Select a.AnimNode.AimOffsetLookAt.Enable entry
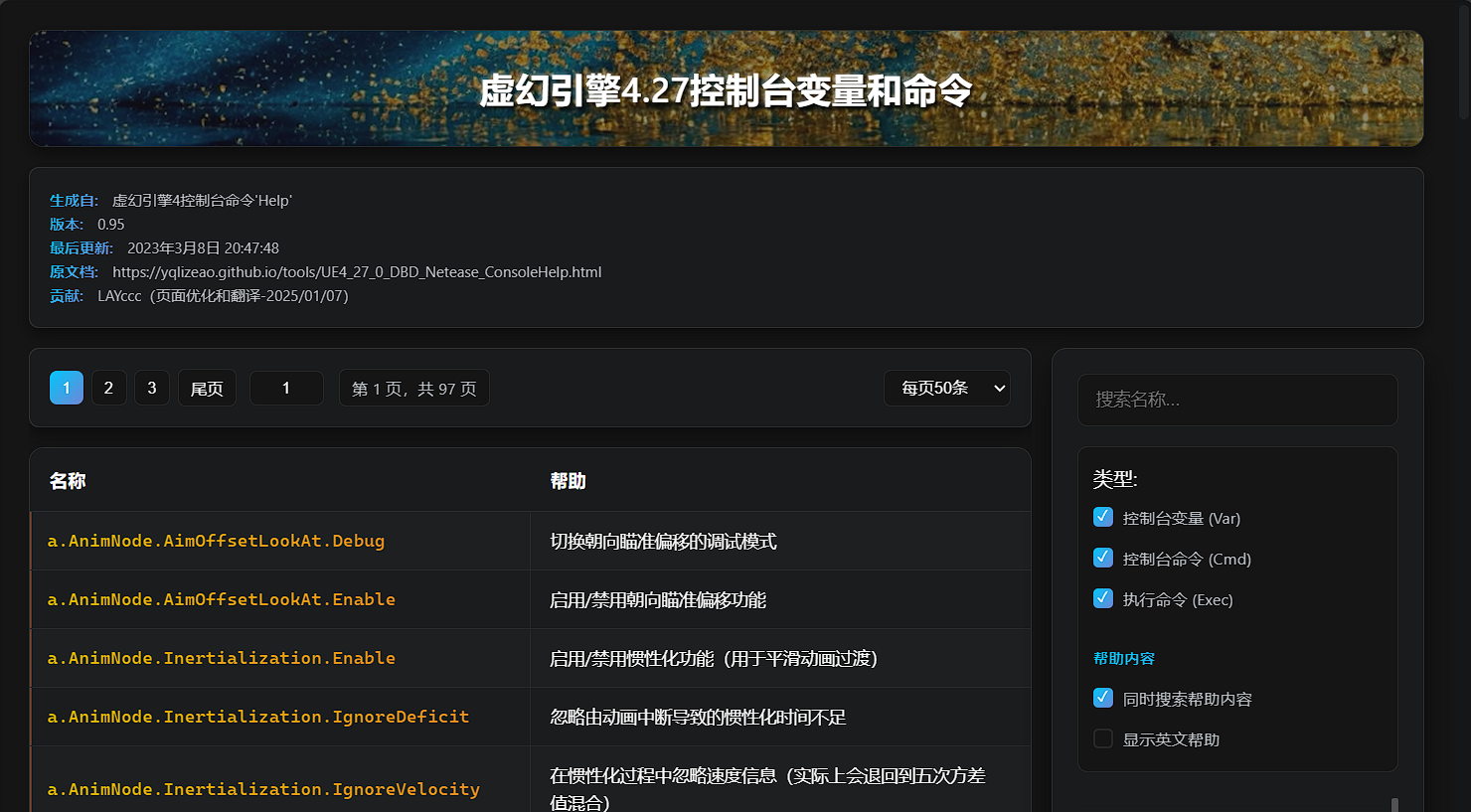This screenshot has height=812, width=1471. (x=221, y=599)
